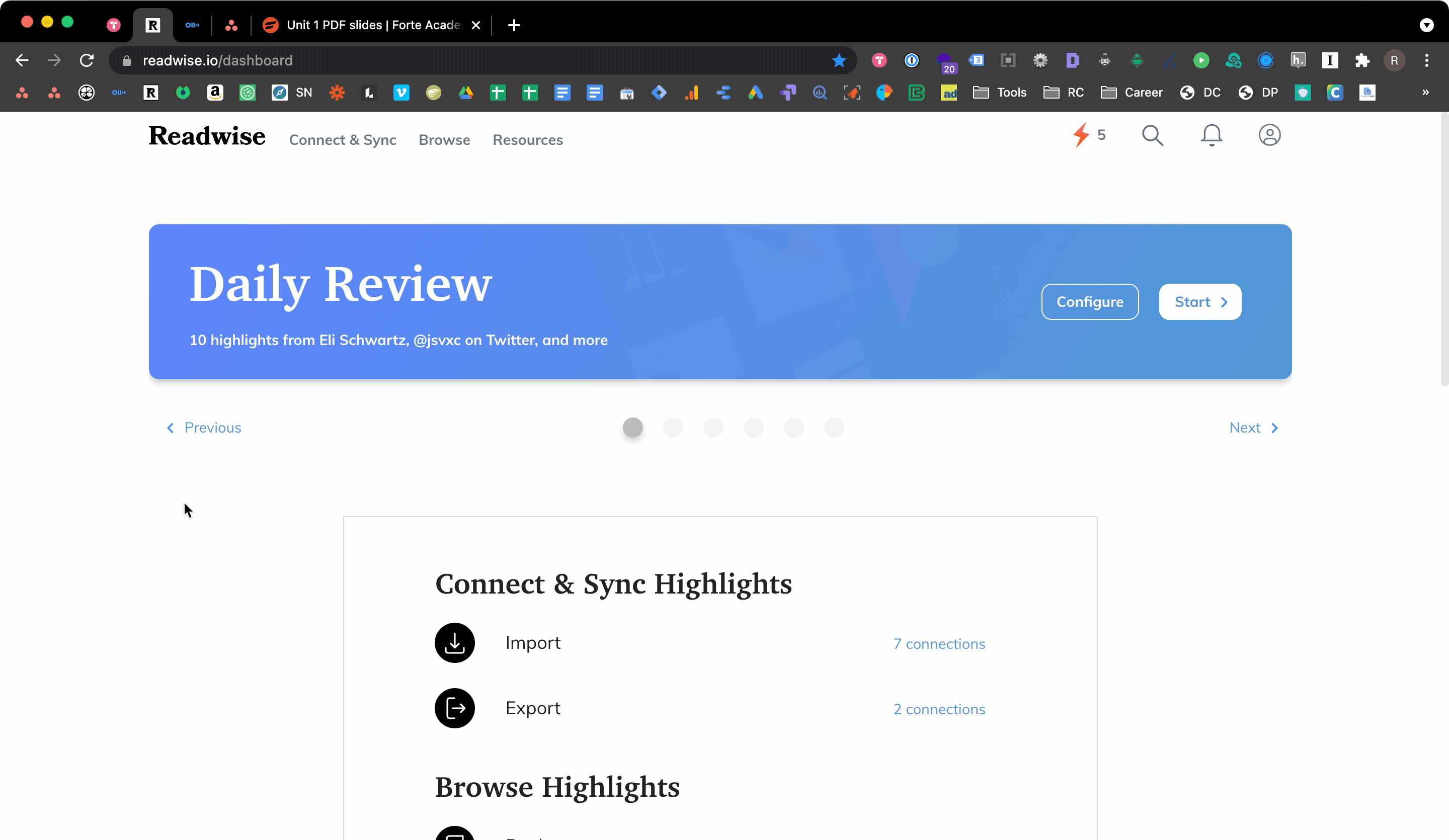
Task: Click the Import download icon
Action: pos(455,643)
